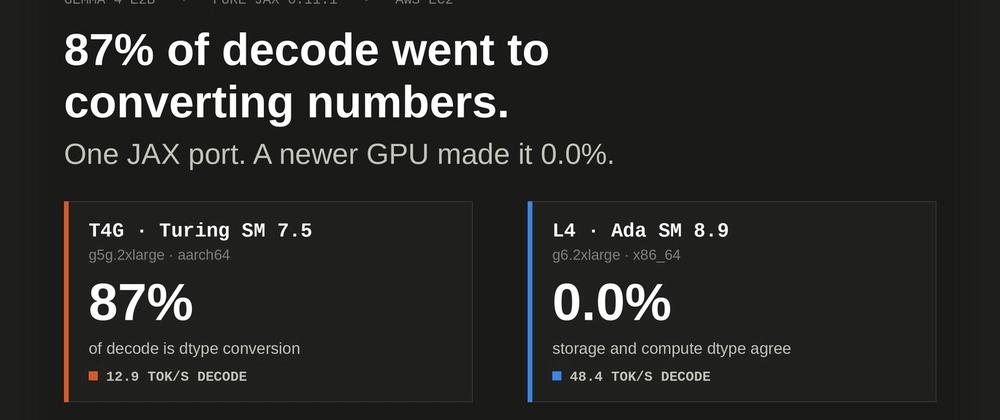The height and width of the screenshot is (420, 1000).
Task: Click the 'converting numbers.' headline line
Action: click(x=286, y=102)
